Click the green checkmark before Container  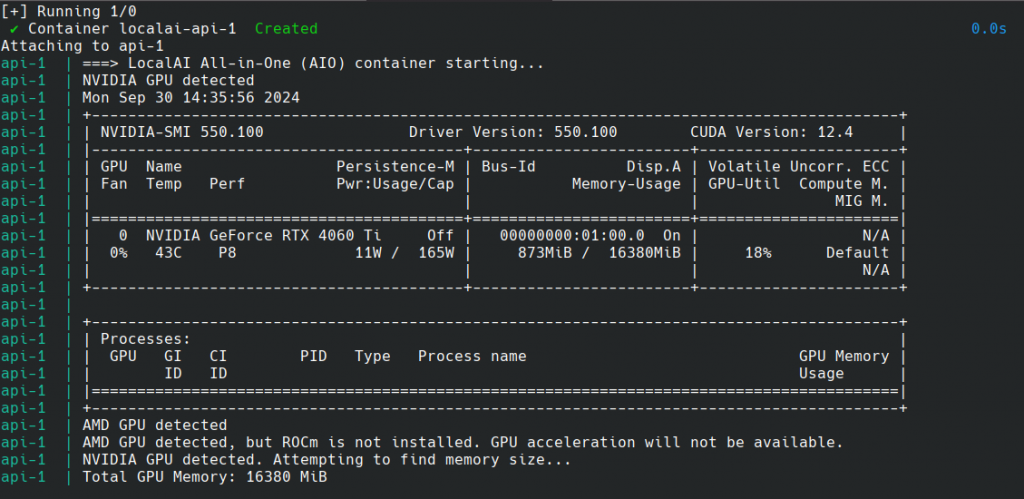pyautogui.click(x=14, y=29)
